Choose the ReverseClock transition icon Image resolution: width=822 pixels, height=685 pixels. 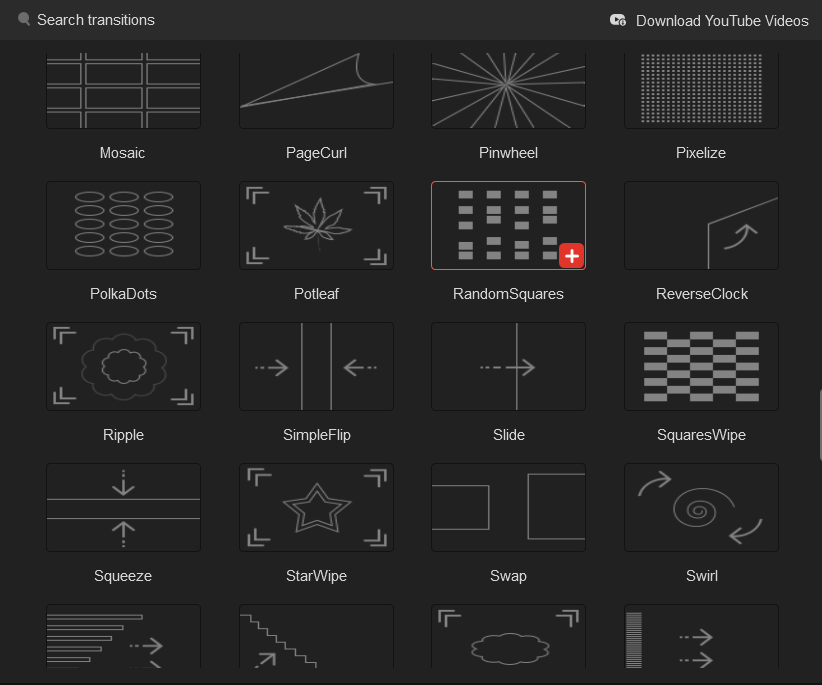pyautogui.click(x=701, y=225)
